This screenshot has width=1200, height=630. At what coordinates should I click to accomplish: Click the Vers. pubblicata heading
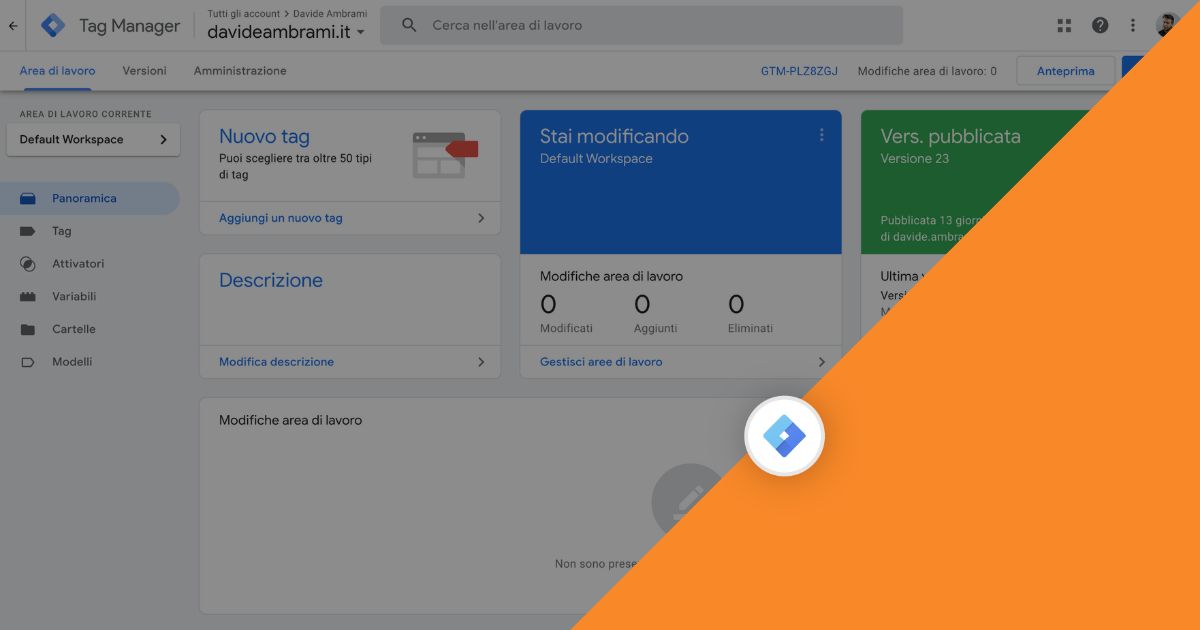pos(951,137)
